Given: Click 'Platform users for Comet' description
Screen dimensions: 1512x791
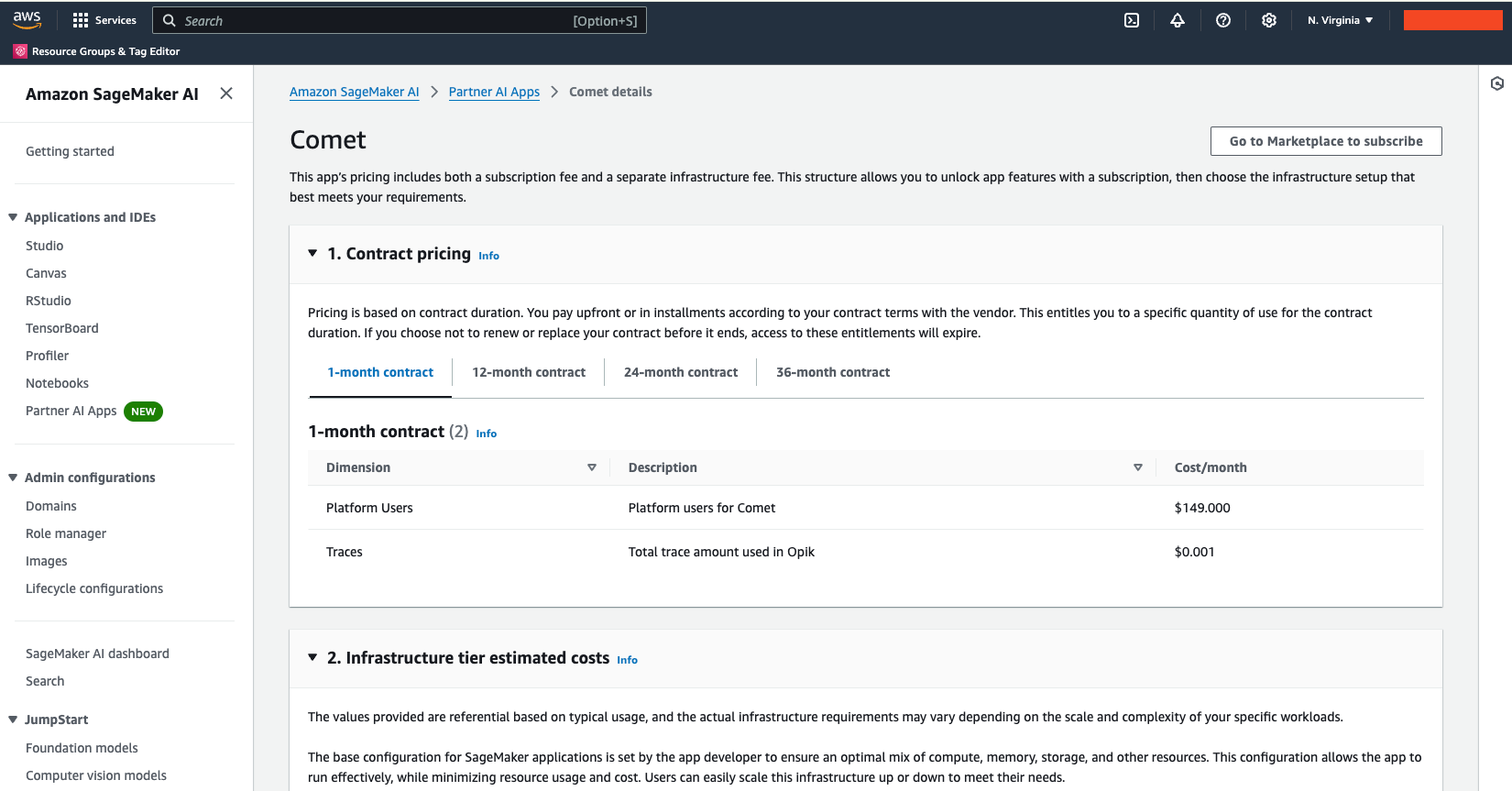Looking at the screenshot, I should (x=701, y=508).
